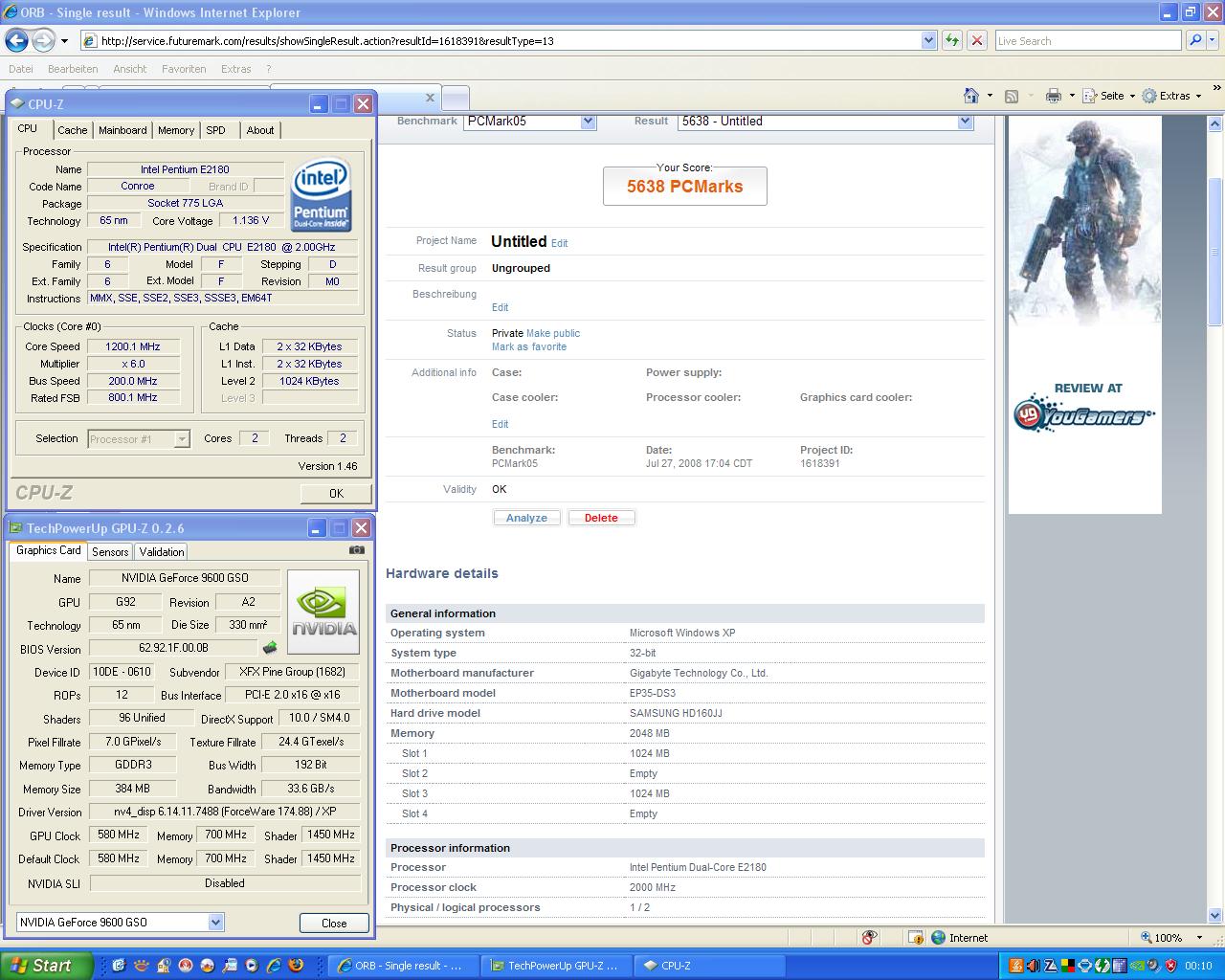
Task: Click red security shield tray icon
Action: coord(1171,966)
